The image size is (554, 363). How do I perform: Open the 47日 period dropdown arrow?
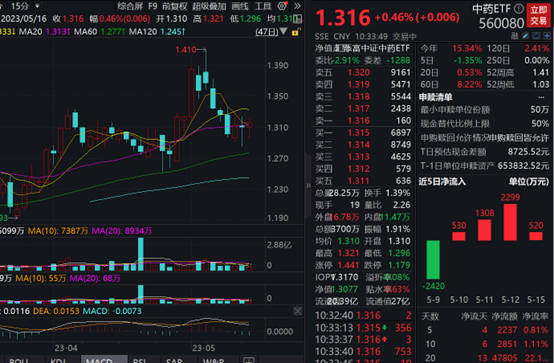point(284,32)
